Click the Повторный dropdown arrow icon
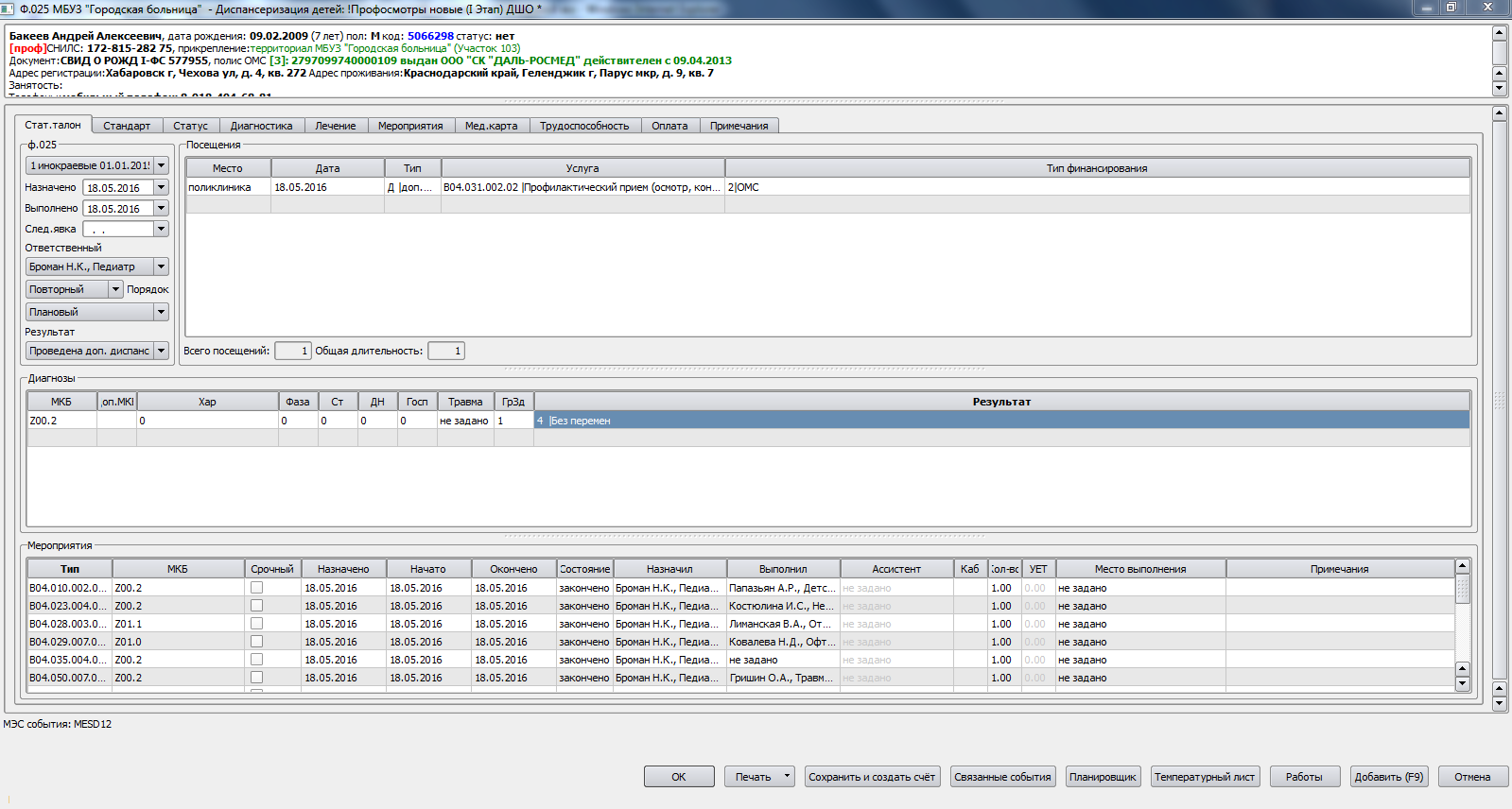 (x=115, y=289)
